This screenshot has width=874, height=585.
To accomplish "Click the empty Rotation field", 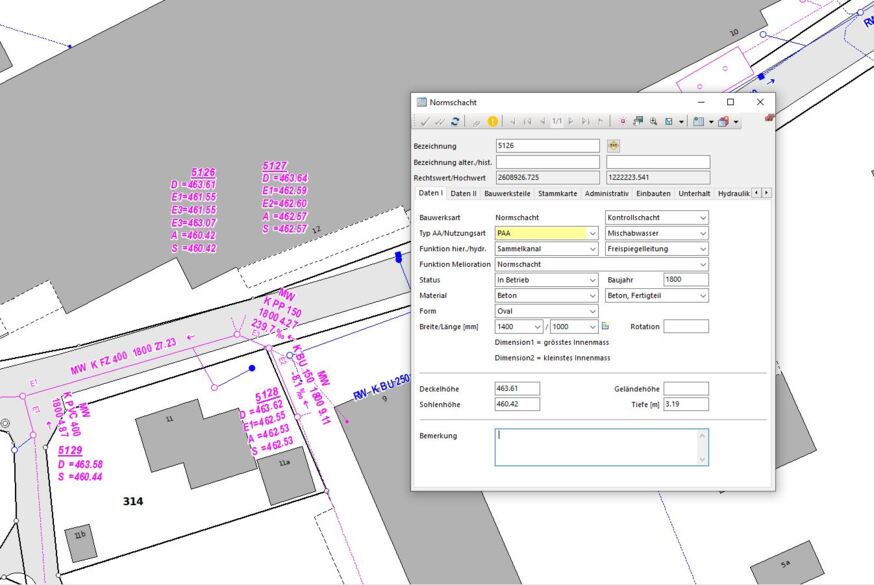I will [x=686, y=326].
